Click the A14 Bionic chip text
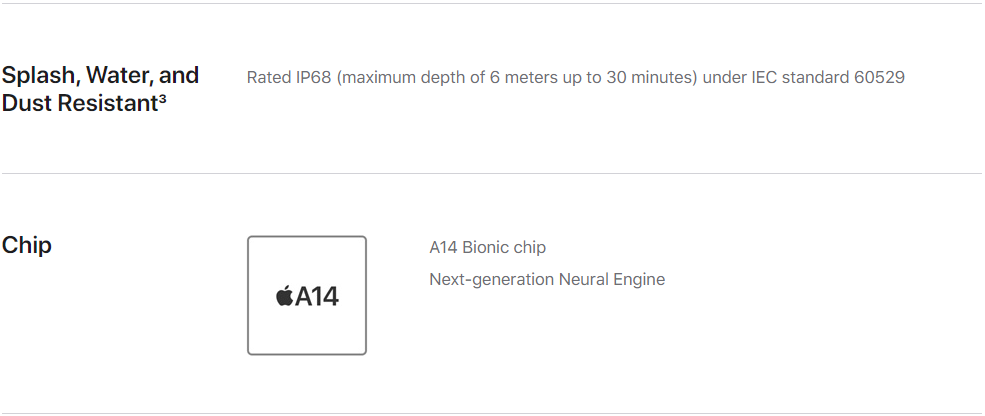This screenshot has width=985, height=416. 487,248
